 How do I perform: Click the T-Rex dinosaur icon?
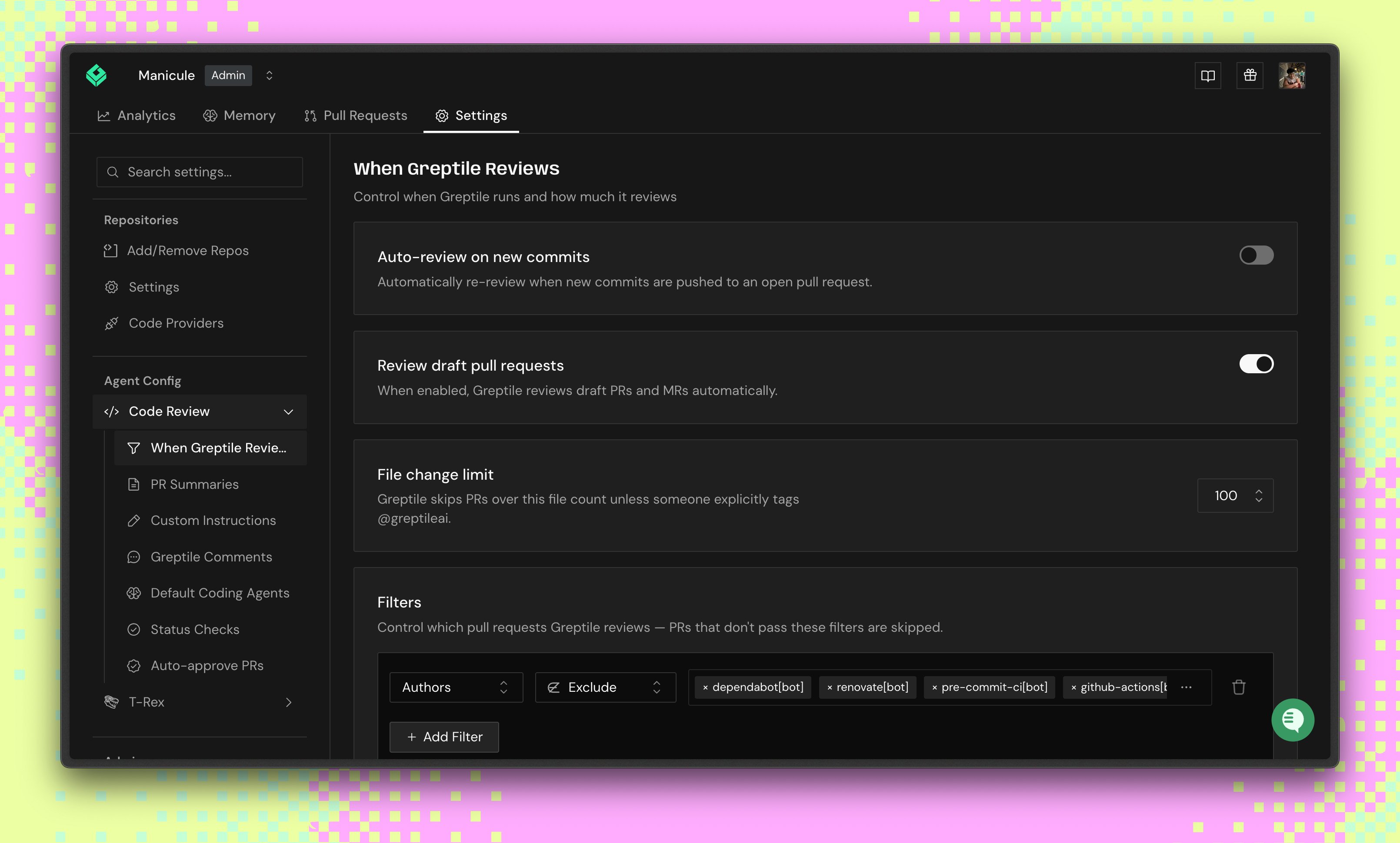(x=111, y=702)
